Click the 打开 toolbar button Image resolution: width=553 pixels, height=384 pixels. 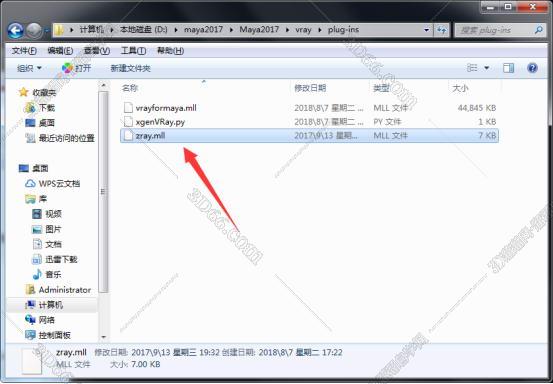pos(77,68)
